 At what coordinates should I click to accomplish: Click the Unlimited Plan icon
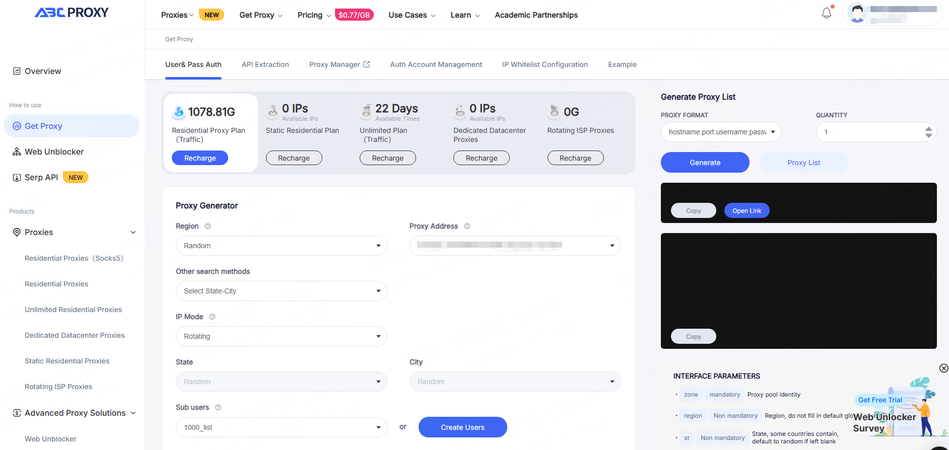point(366,111)
